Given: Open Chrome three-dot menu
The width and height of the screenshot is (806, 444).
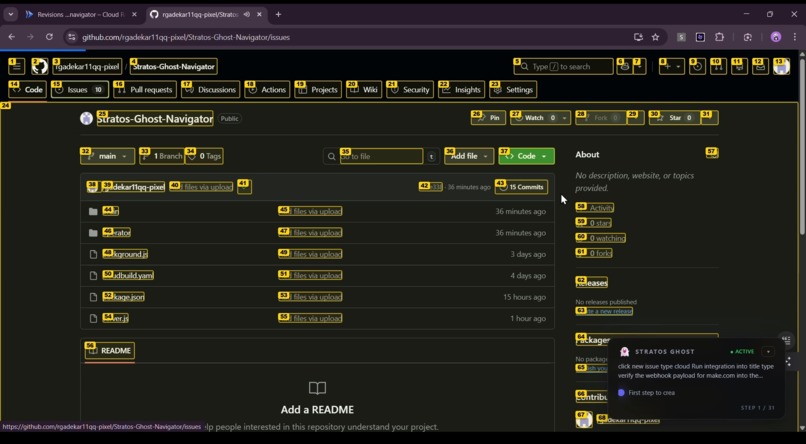Looking at the screenshot, I should click(x=795, y=37).
